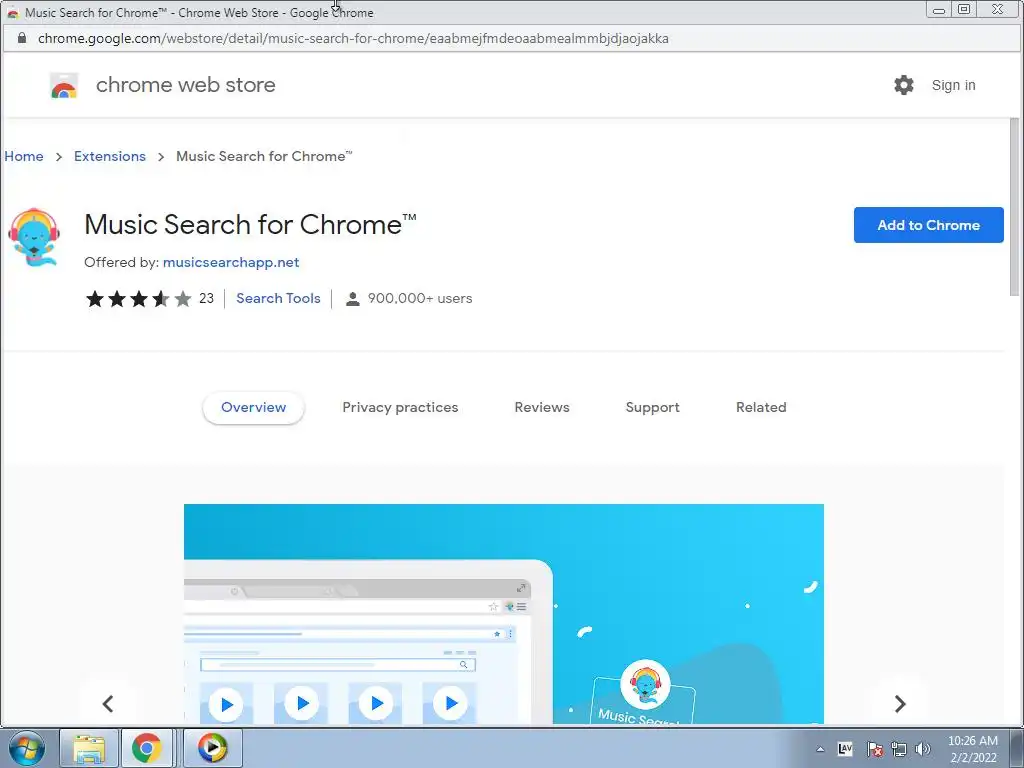This screenshot has height=768, width=1024.
Task: Click the Sign in link
Action: click(953, 86)
